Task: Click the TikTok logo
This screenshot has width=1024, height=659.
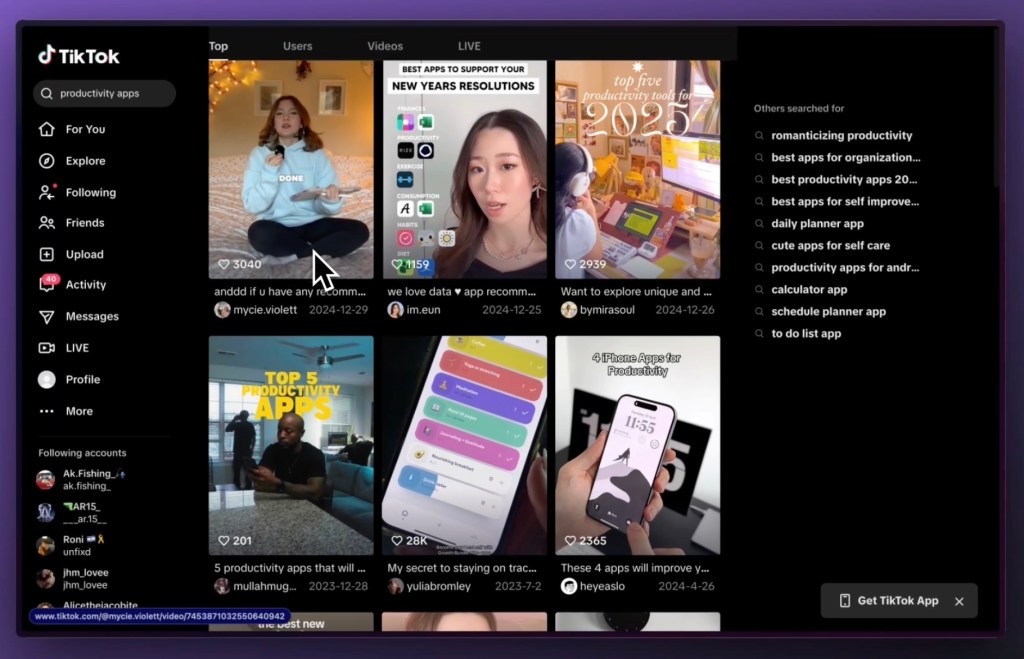Action: (78, 56)
